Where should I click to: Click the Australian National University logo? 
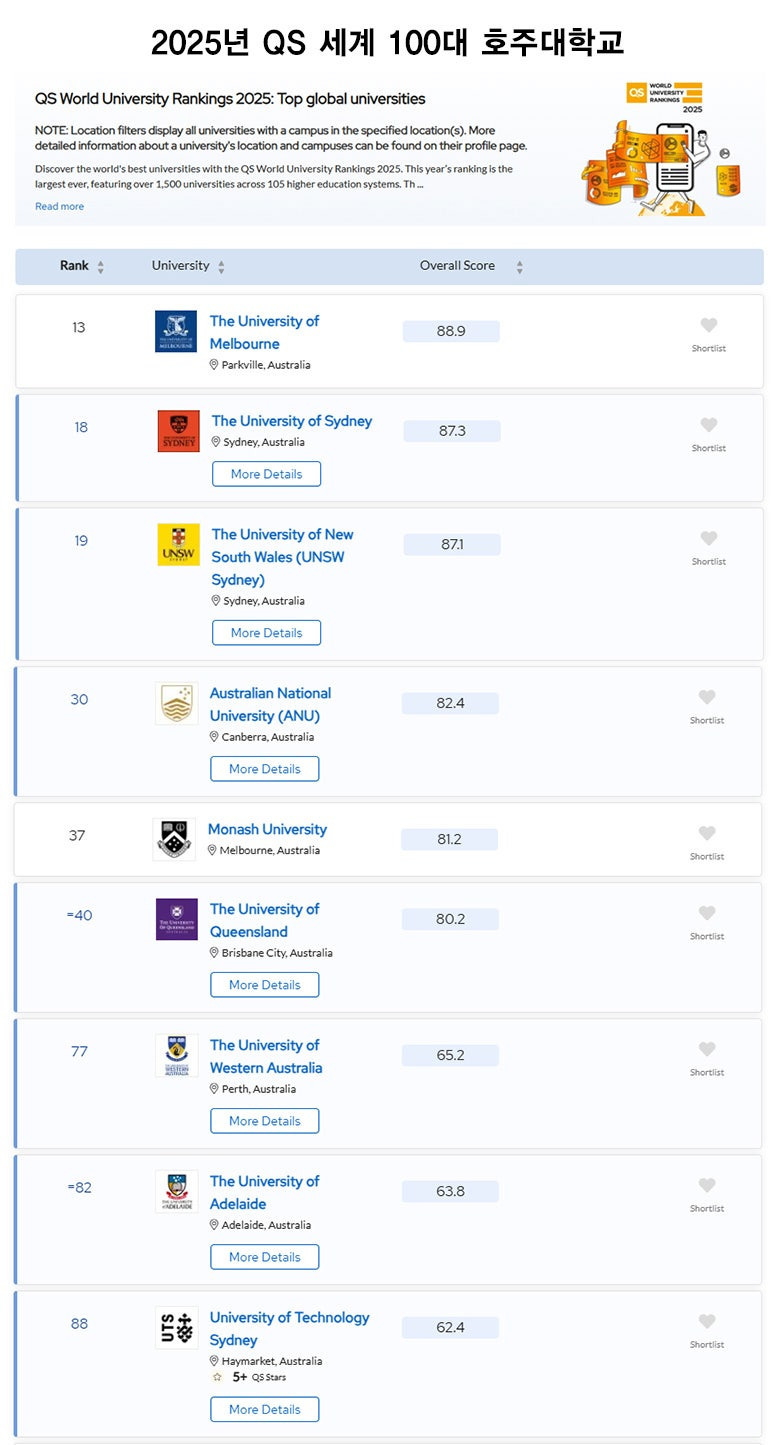click(x=176, y=704)
